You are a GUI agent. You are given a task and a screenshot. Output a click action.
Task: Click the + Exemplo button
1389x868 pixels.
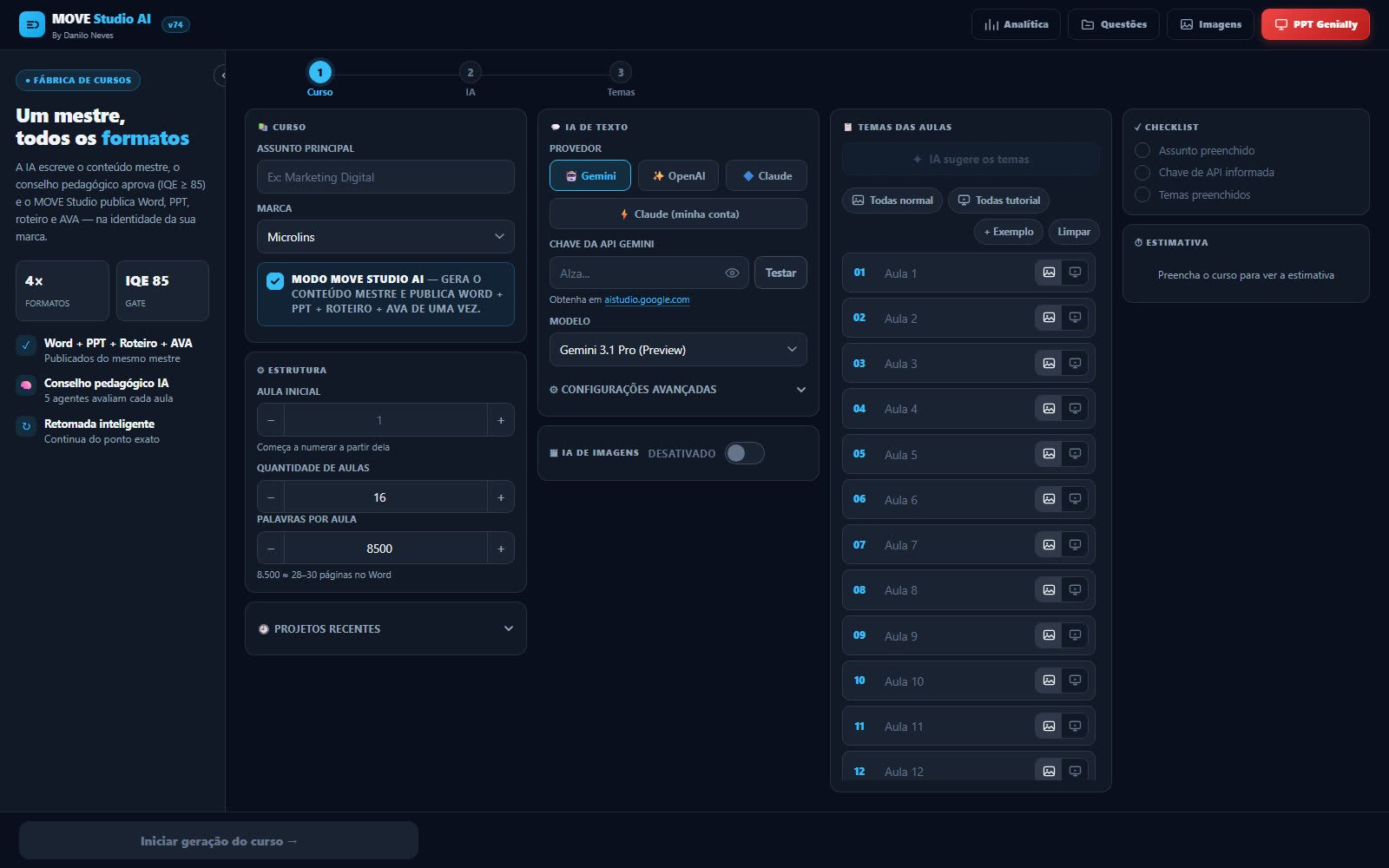pos(1009,232)
